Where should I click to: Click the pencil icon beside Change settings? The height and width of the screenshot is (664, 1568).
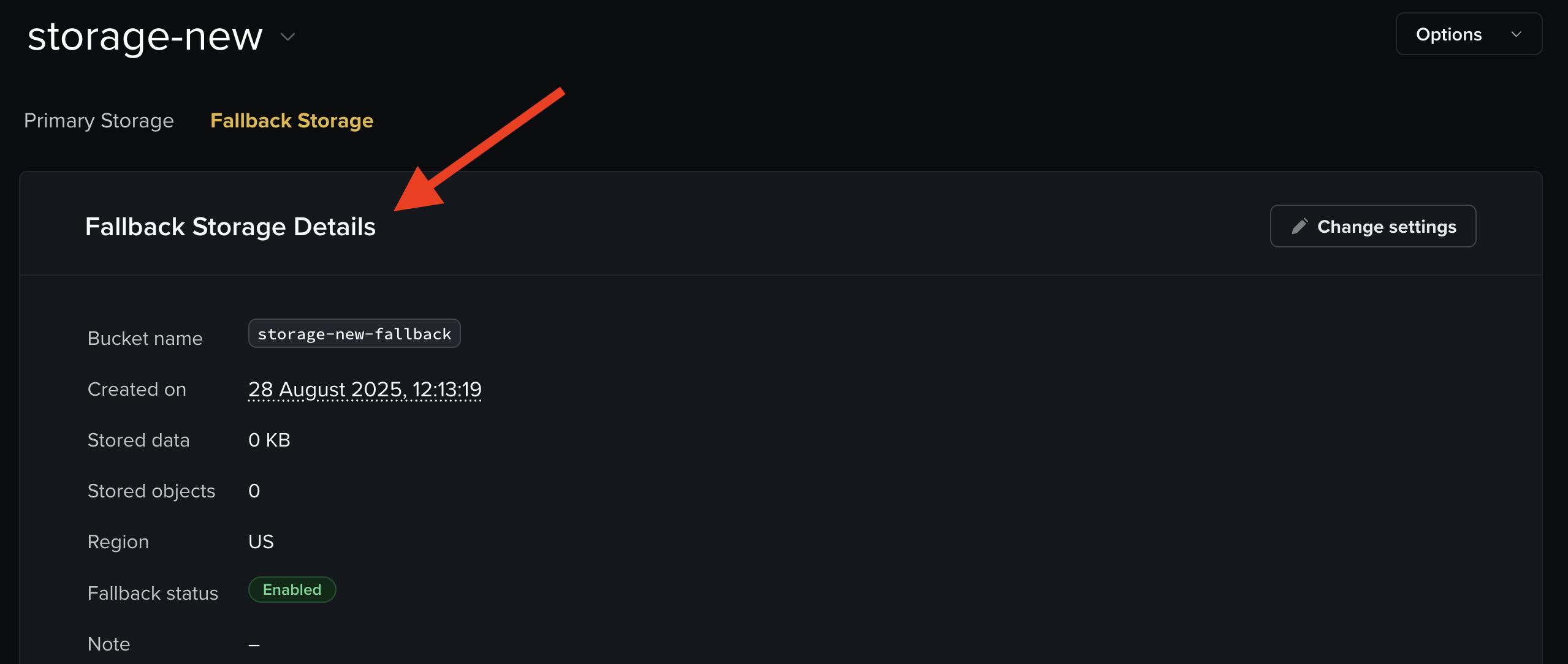(1299, 227)
